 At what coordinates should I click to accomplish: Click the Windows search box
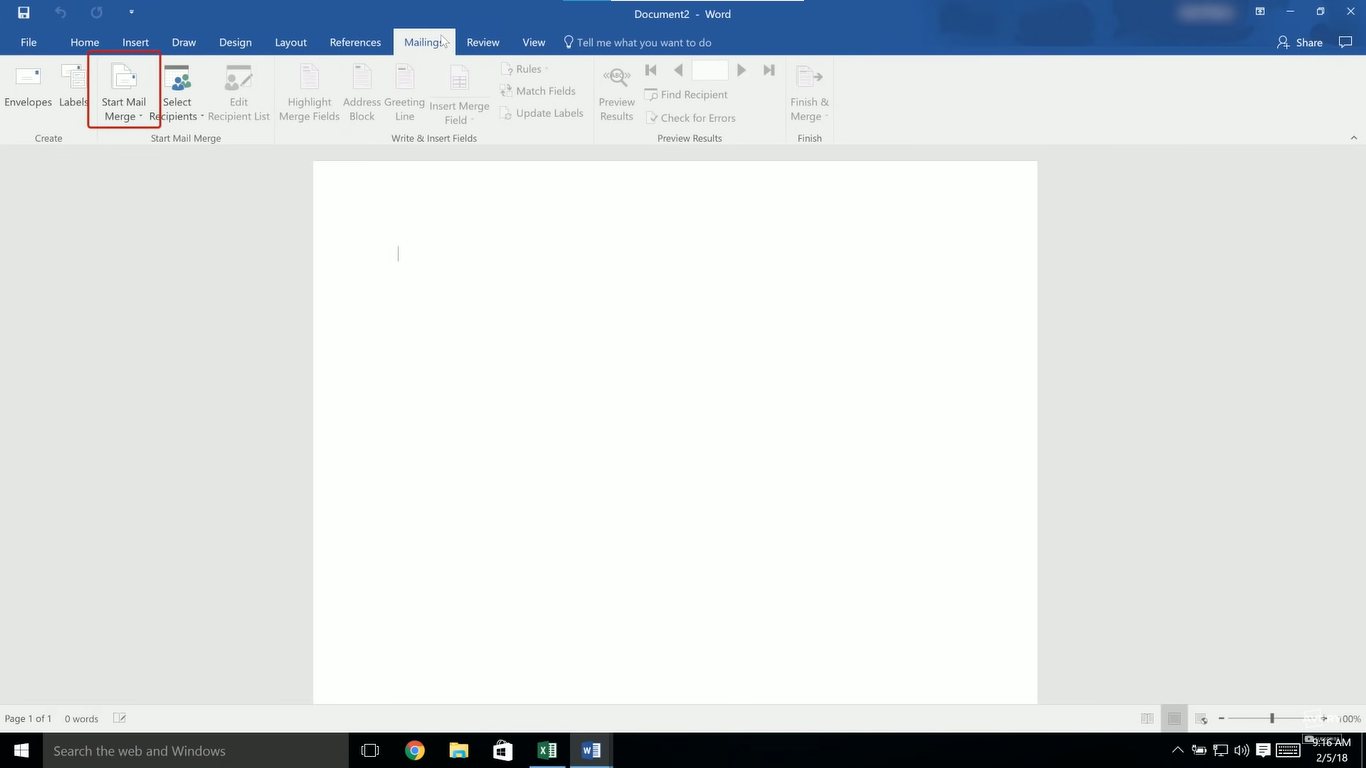click(195, 750)
